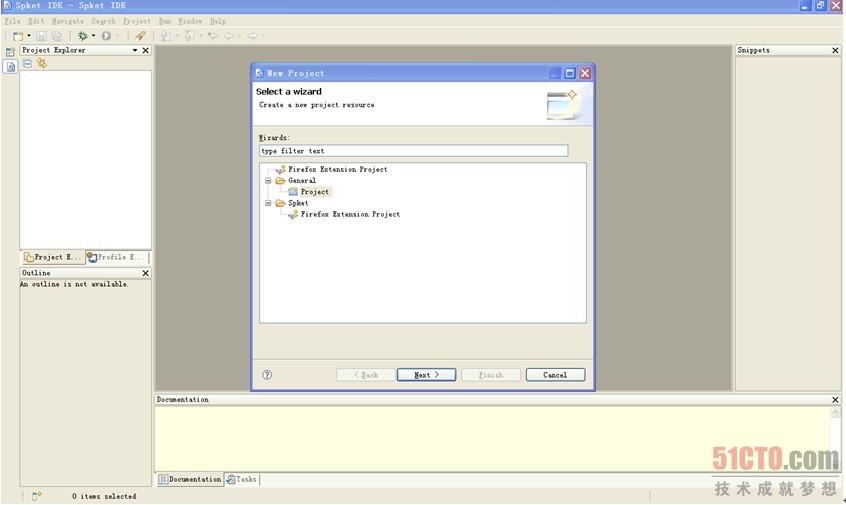Switch to the Project Explorer tab

coord(53,257)
